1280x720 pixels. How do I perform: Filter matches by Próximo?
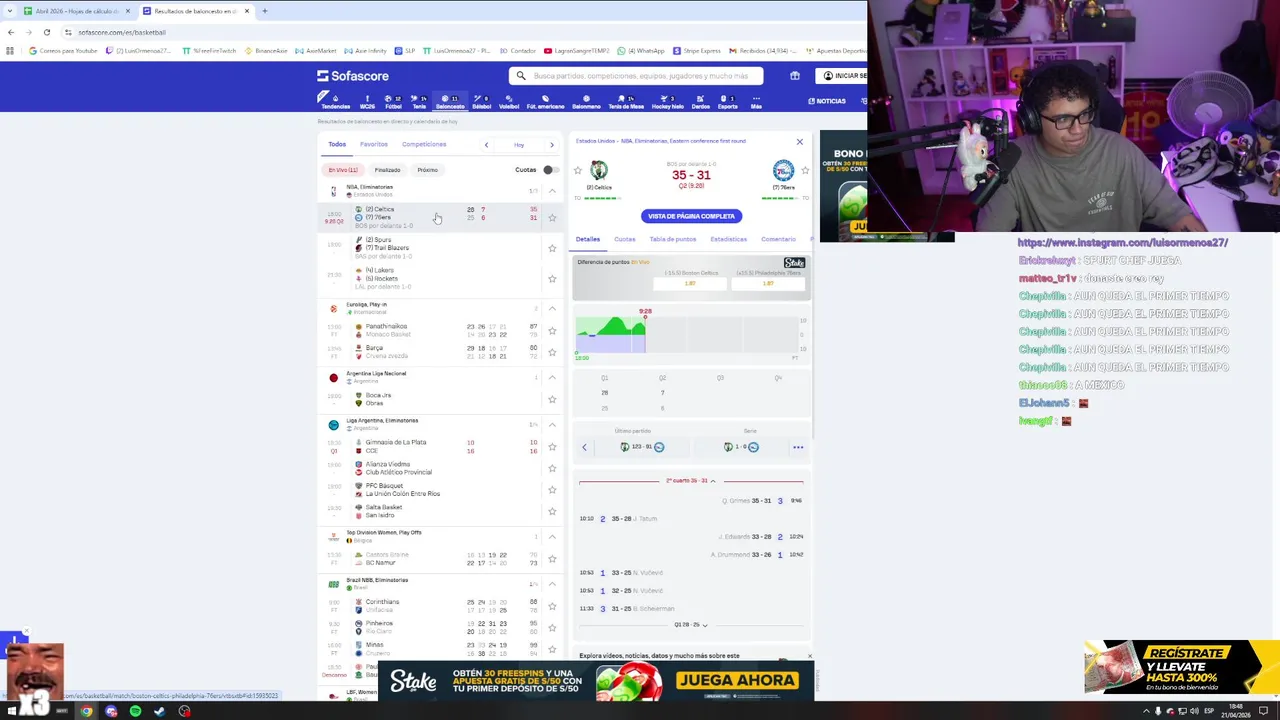427,170
